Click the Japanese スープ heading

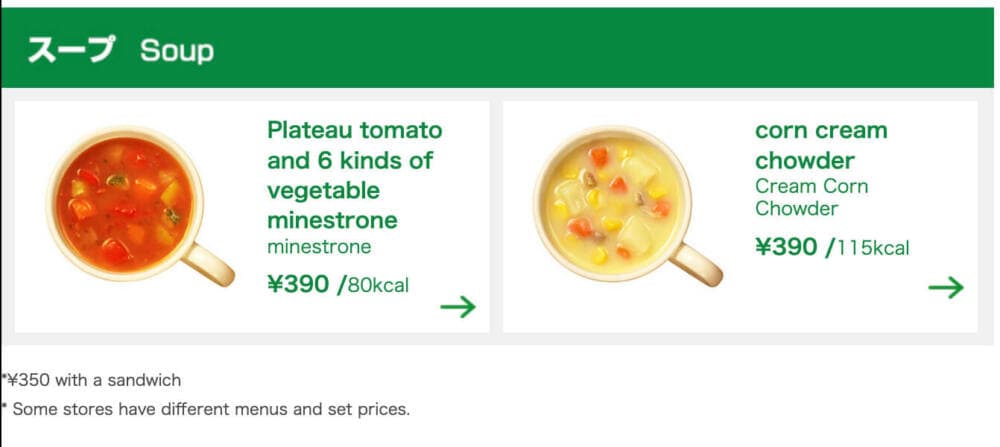(x=71, y=49)
